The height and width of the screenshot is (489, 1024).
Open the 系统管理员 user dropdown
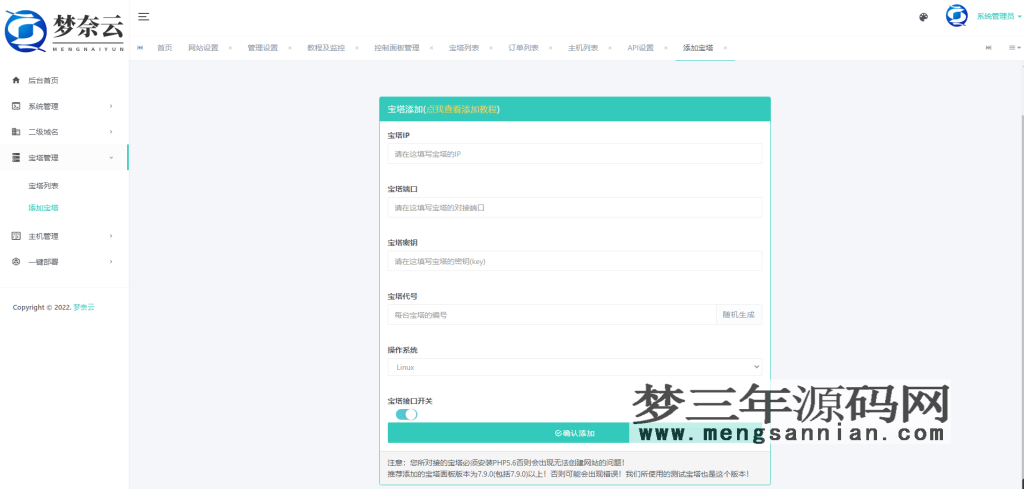point(999,16)
